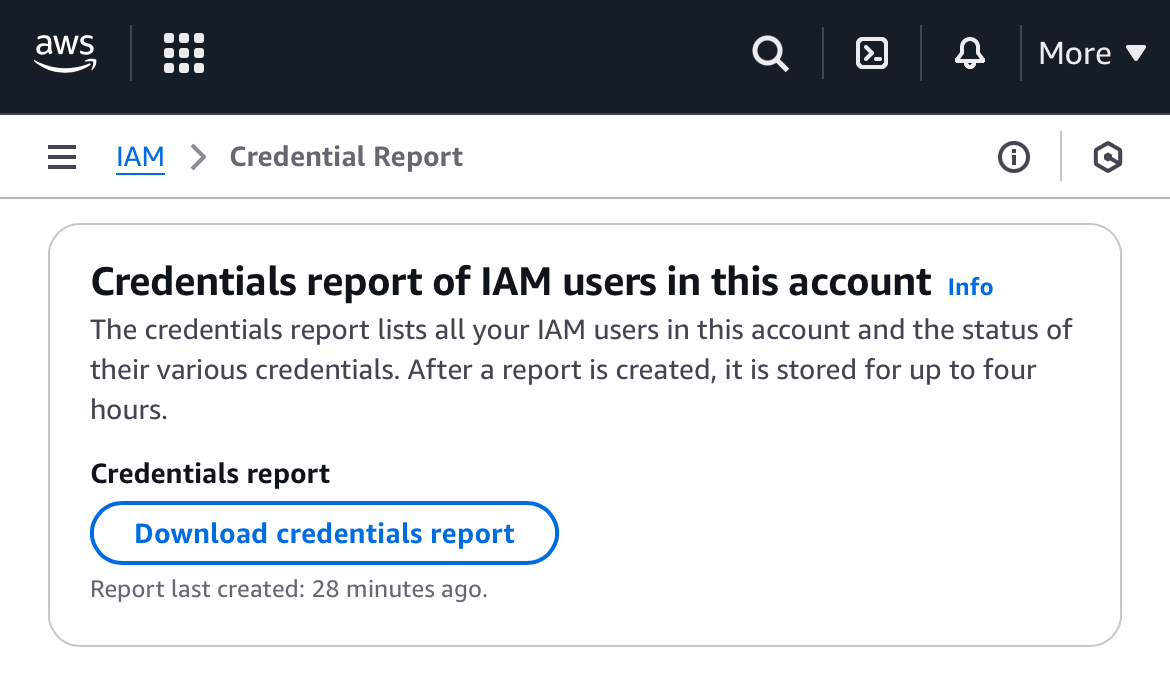The height and width of the screenshot is (700, 1170).
Task: Launch the CloudShell terminal icon
Action: (872, 53)
